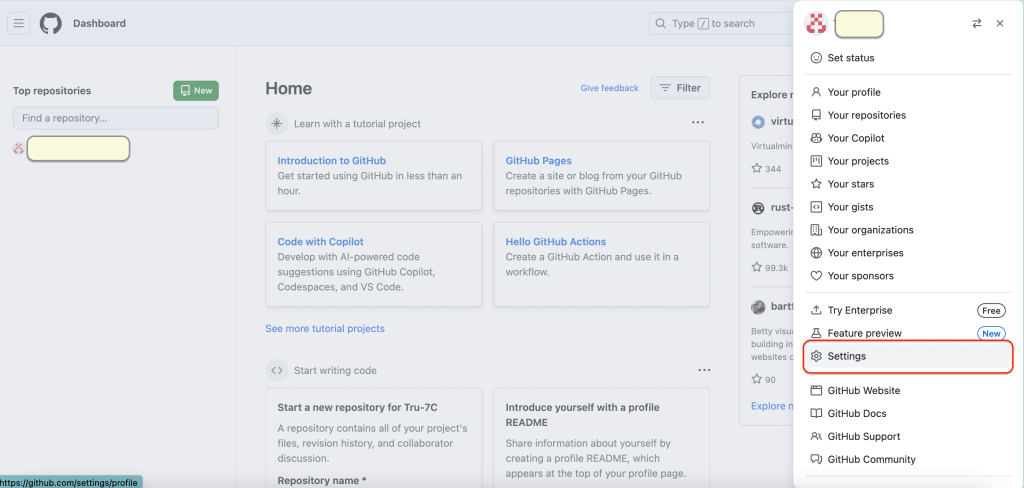The height and width of the screenshot is (488, 1024).
Task: Select Your organizations menu item
Action: click(x=870, y=230)
